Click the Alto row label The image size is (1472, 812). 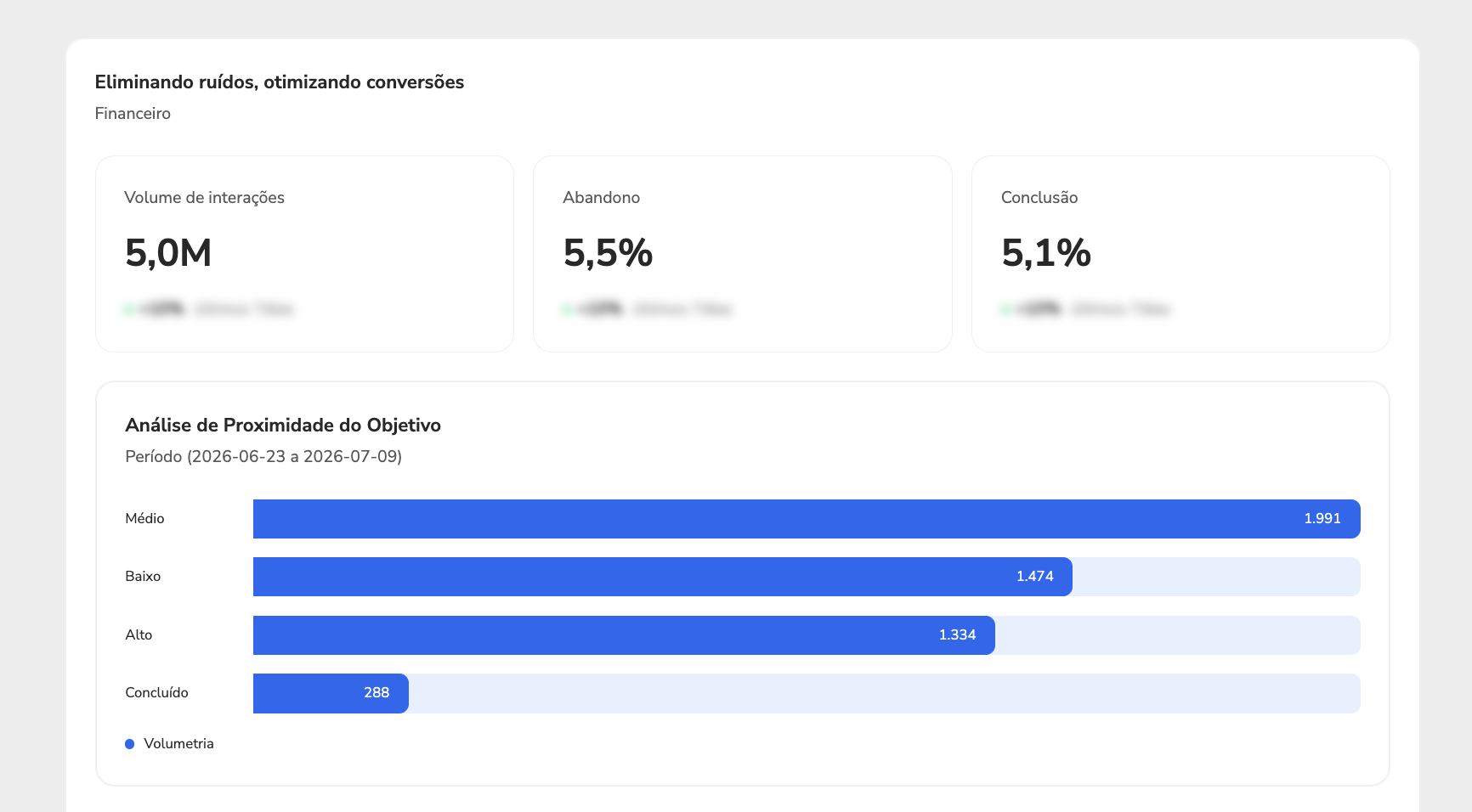click(139, 635)
